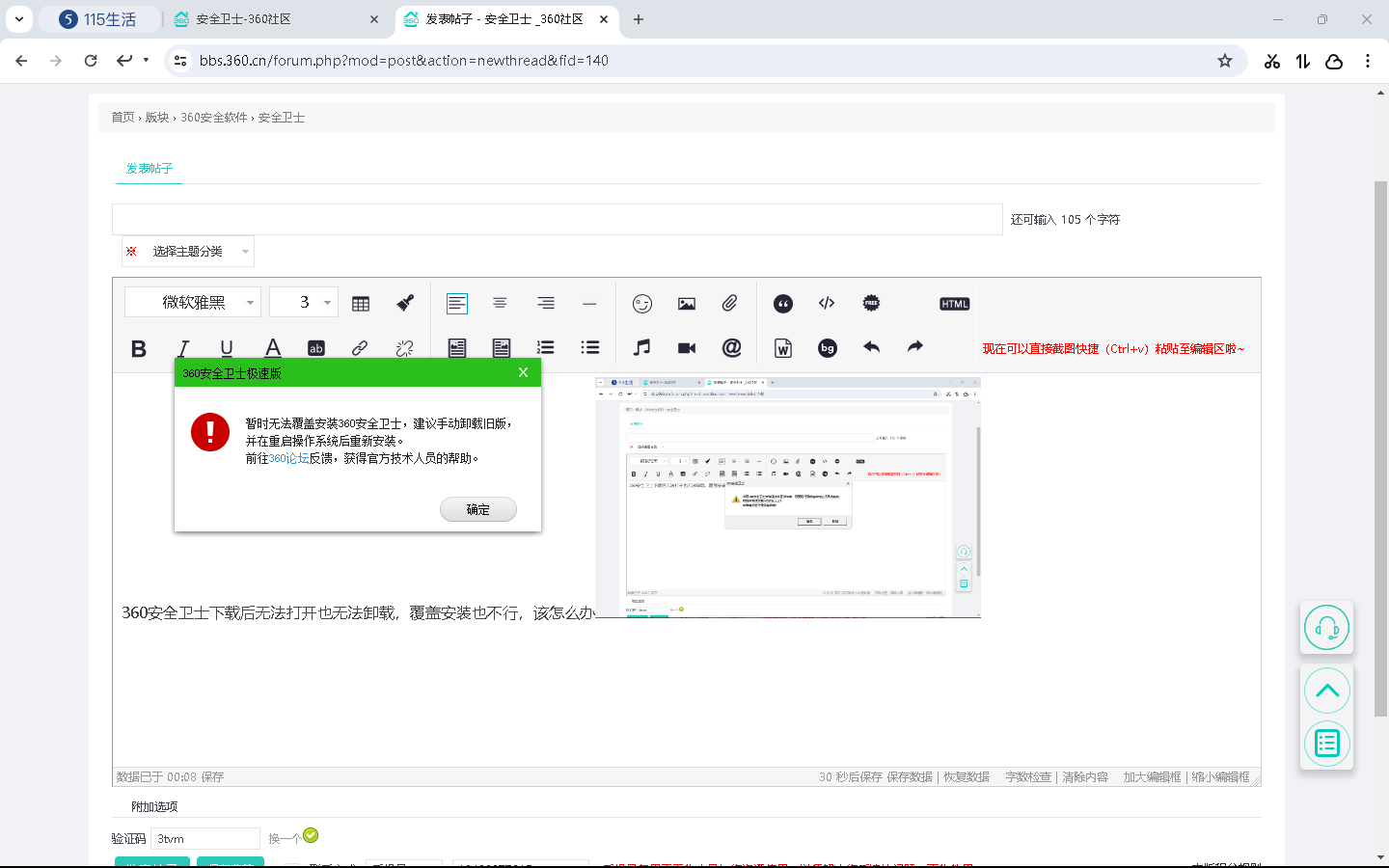Click the post title input field
This screenshot has width=1389, height=868.
[558, 219]
